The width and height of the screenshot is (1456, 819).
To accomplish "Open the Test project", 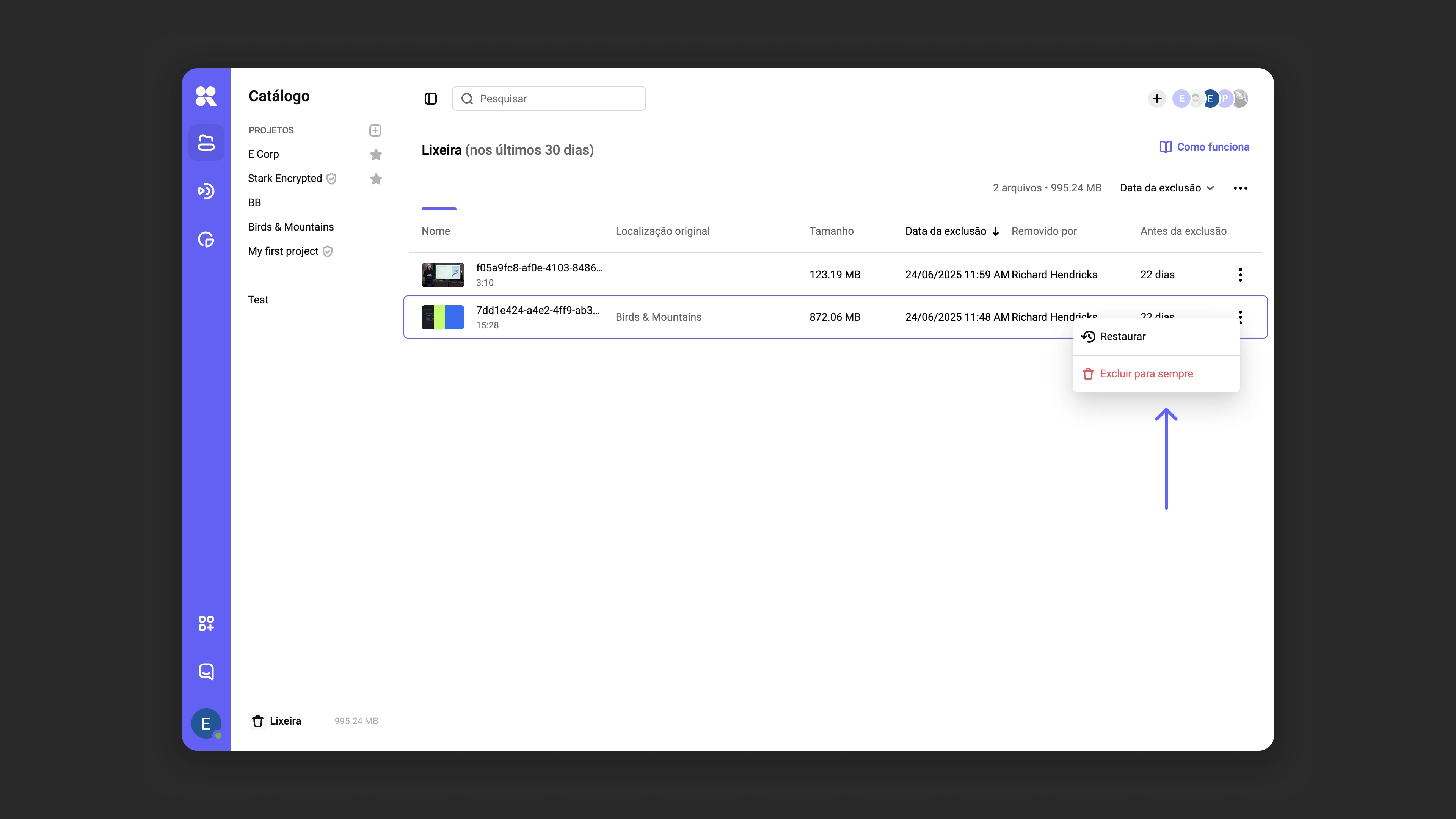I will point(258,300).
